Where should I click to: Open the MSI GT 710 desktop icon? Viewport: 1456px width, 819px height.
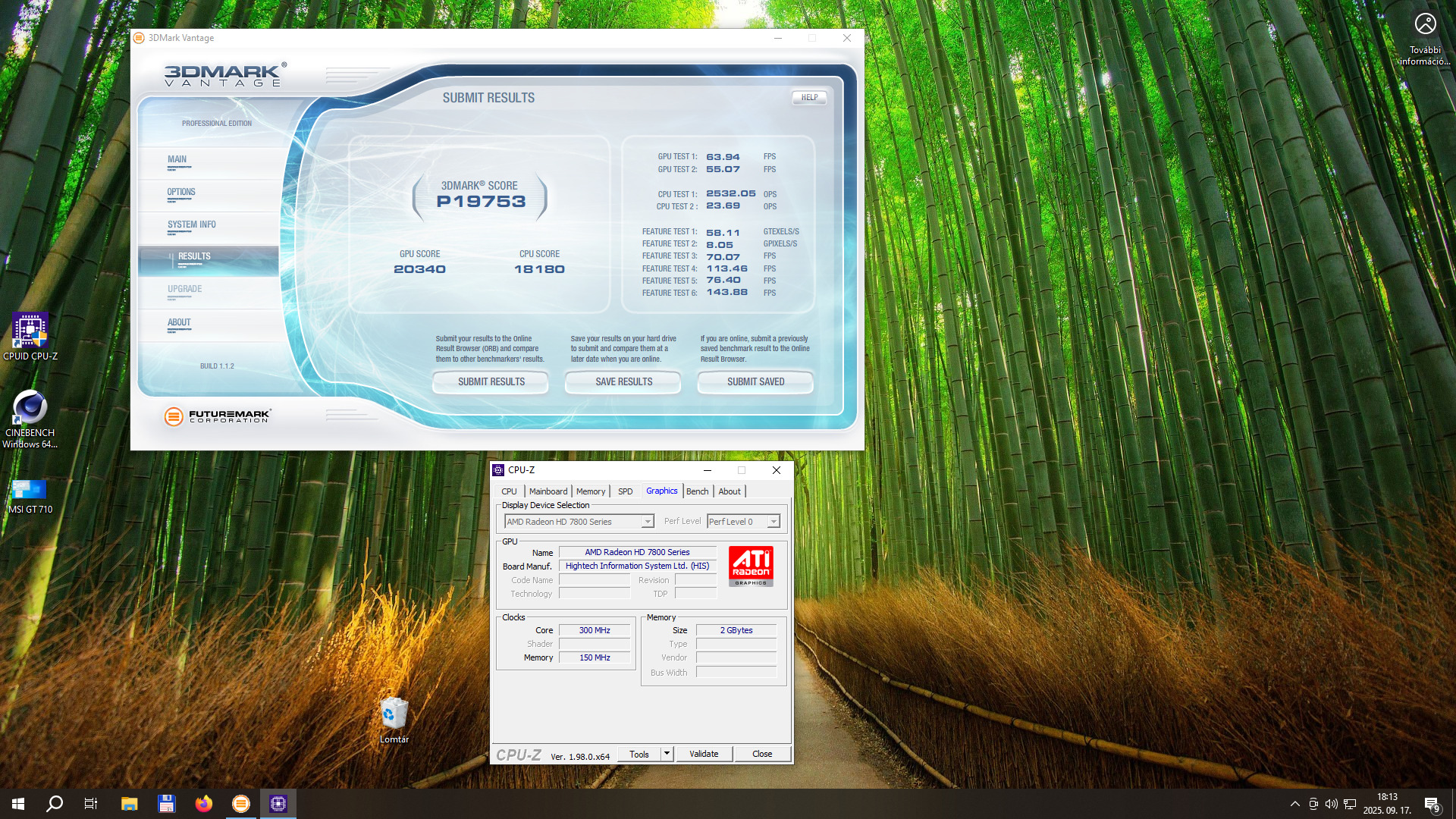click(x=30, y=490)
